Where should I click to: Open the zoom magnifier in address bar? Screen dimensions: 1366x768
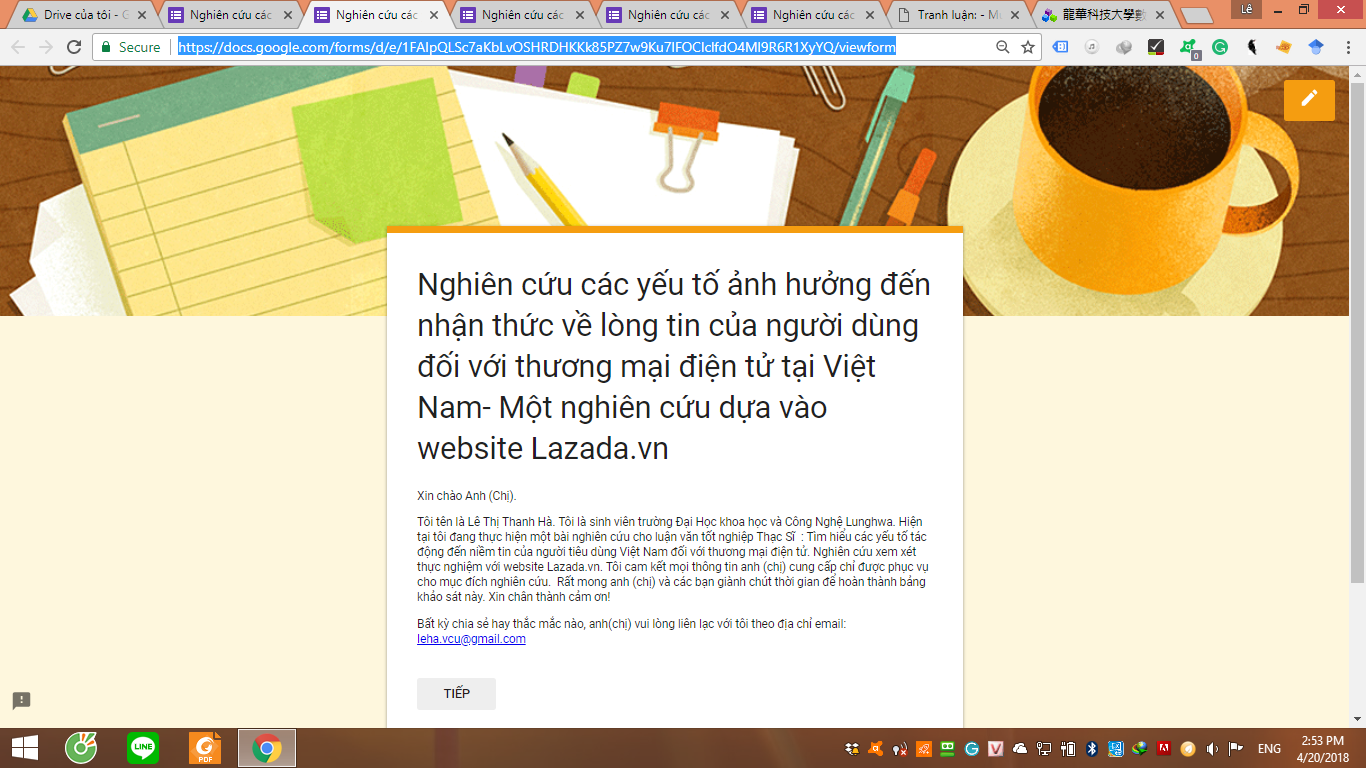[x=1003, y=47]
